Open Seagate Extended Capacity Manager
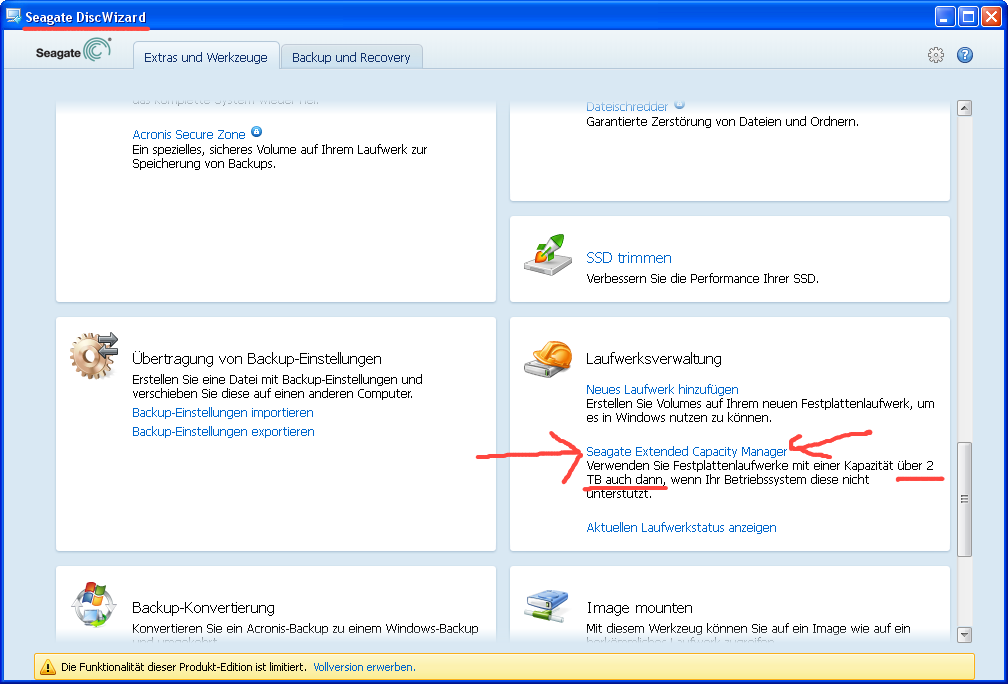Screen dimensions: 1008x684 click(x=687, y=451)
